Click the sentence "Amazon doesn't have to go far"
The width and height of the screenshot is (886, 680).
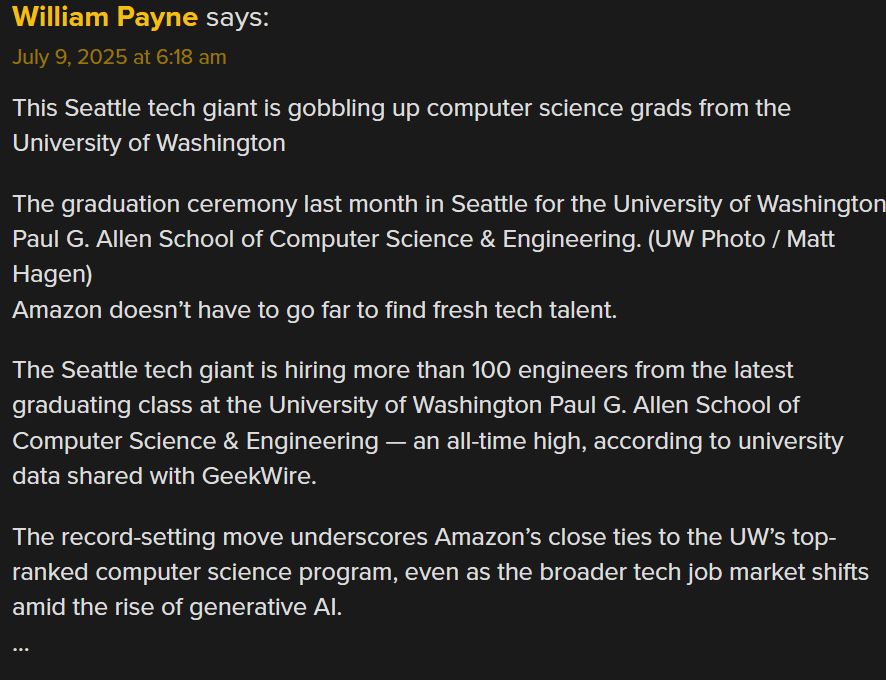tap(314, 310)
